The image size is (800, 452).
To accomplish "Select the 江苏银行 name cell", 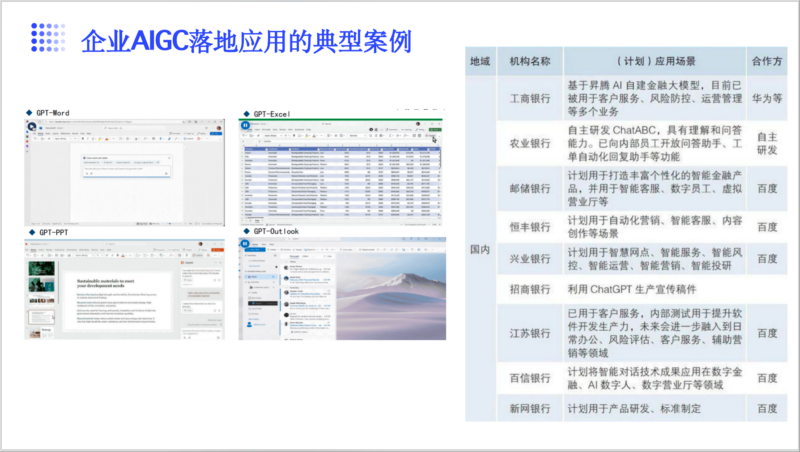I will coord(530,333).
